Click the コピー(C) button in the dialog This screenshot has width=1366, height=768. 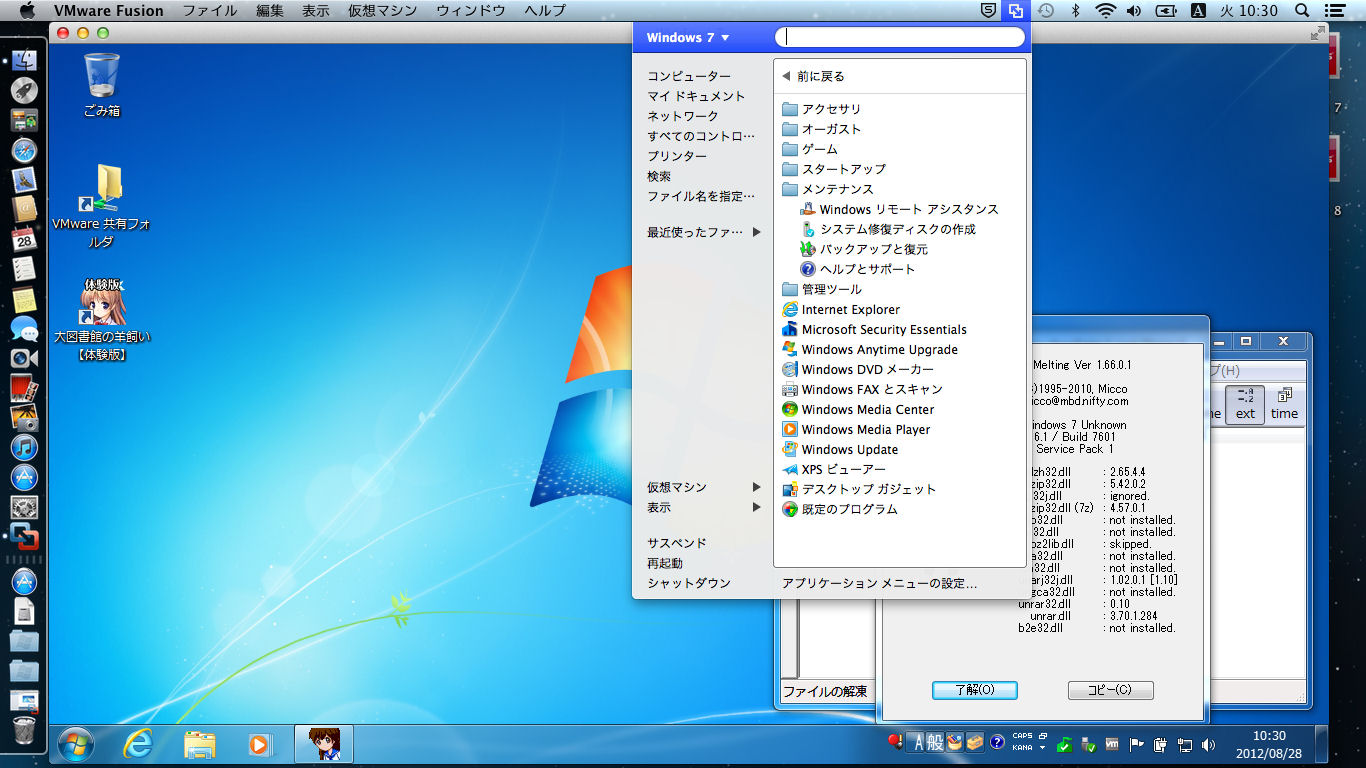[1110, 690]
